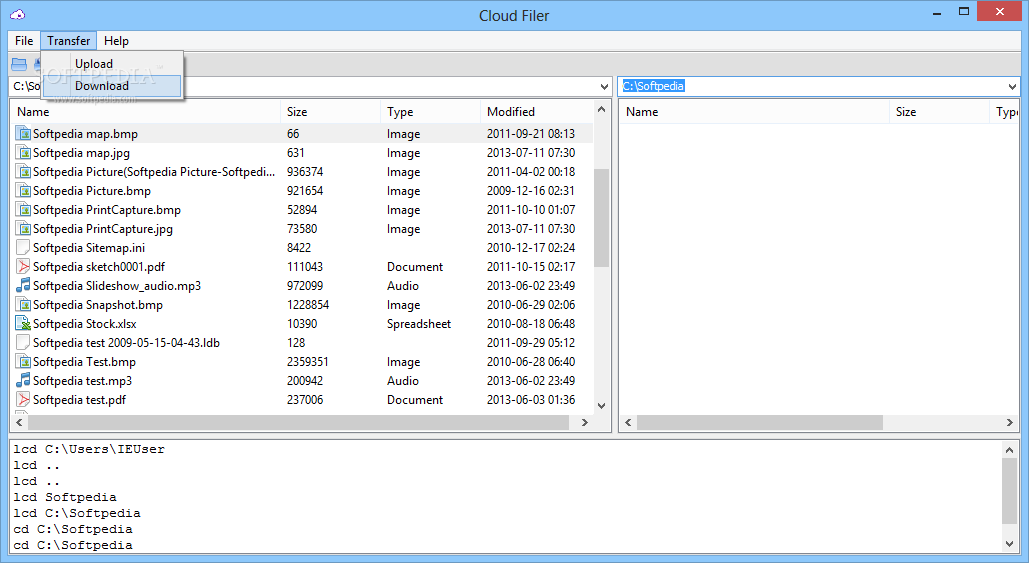Viewport: 1029px width, 563px height.
Task: Click the left file list scroll-up arrow
Action: [602, 110]
